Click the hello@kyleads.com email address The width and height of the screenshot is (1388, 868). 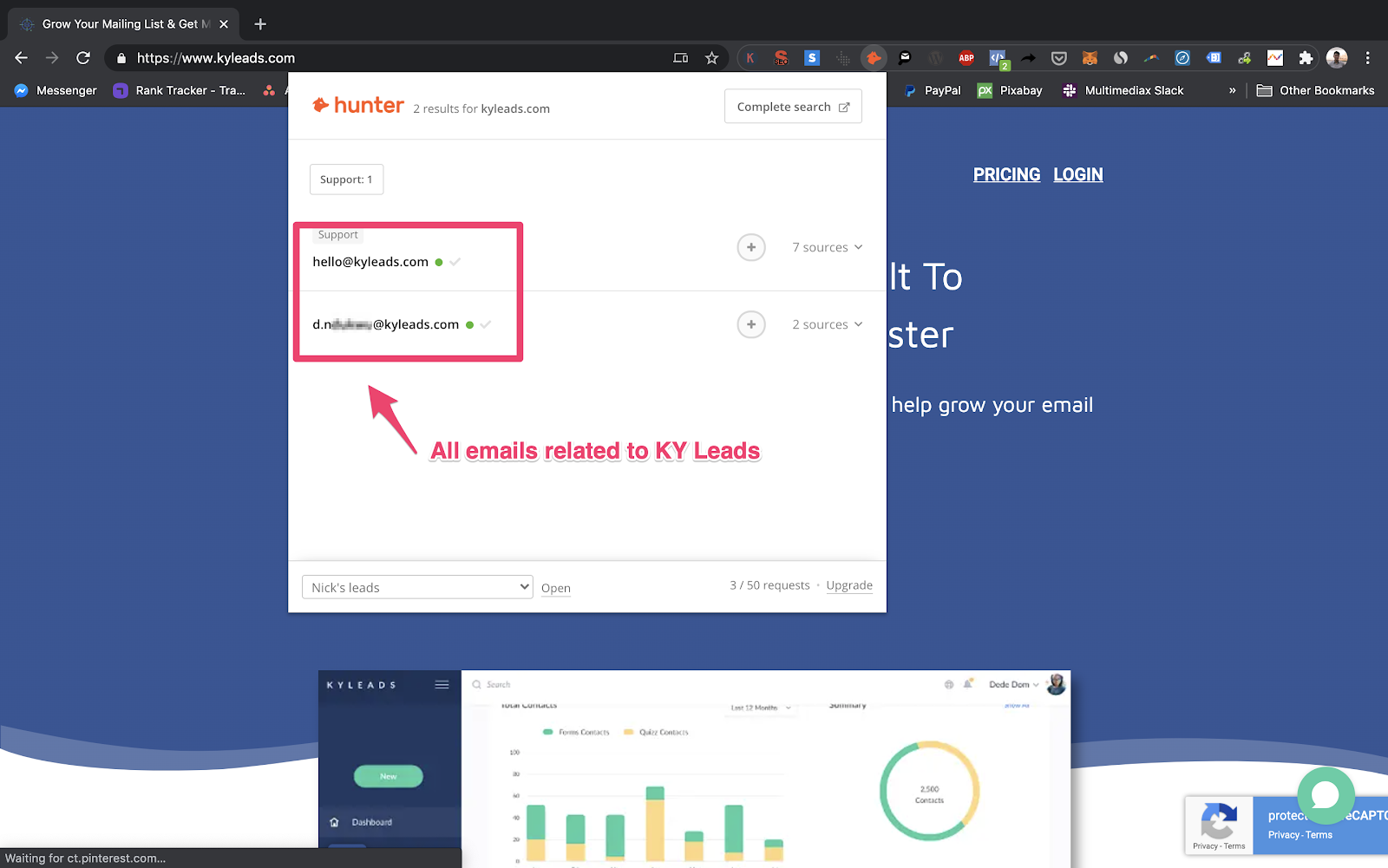370,262
